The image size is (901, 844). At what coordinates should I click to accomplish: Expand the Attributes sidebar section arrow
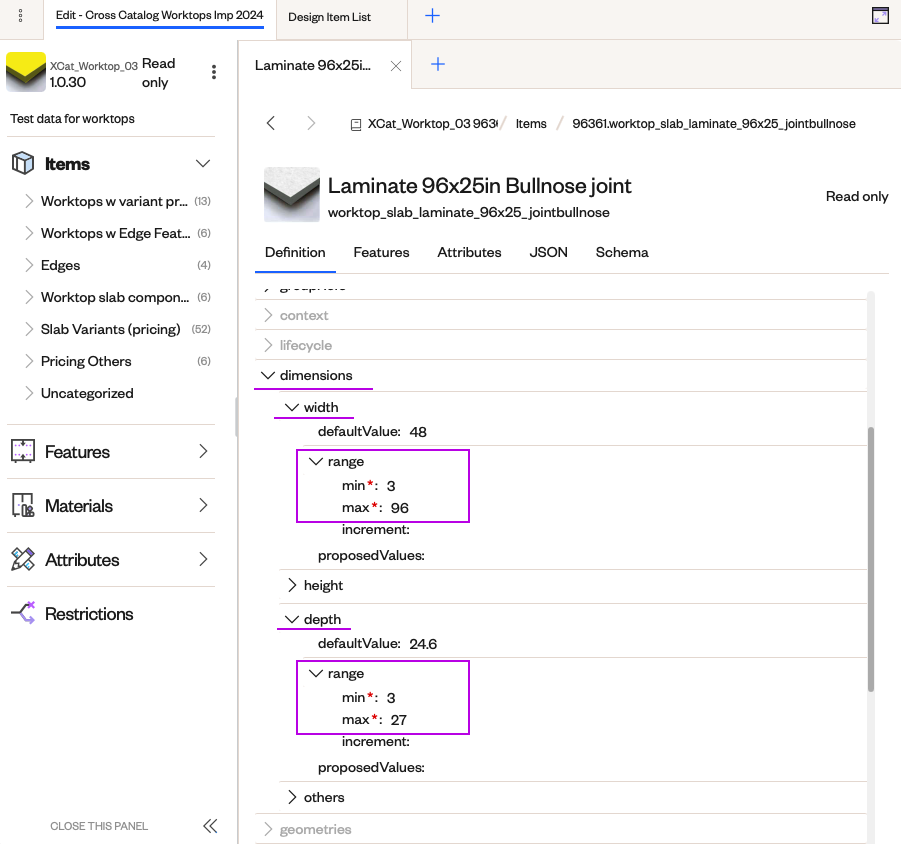coord(203,560)
